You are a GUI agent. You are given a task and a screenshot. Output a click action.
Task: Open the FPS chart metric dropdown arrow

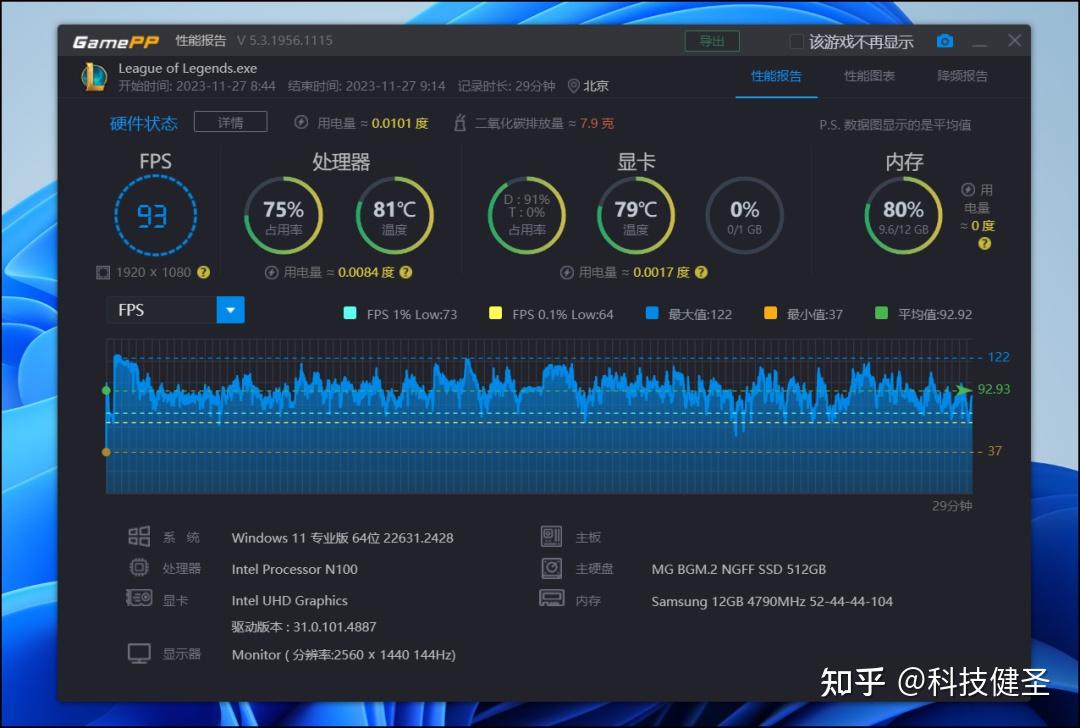(231, 310)
